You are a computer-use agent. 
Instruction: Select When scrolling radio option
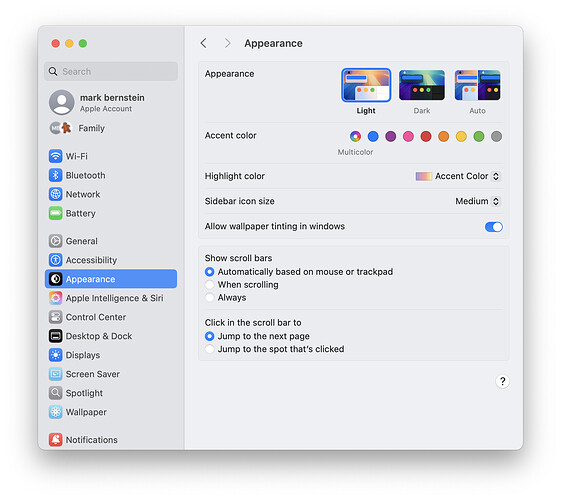pos(209,285)
